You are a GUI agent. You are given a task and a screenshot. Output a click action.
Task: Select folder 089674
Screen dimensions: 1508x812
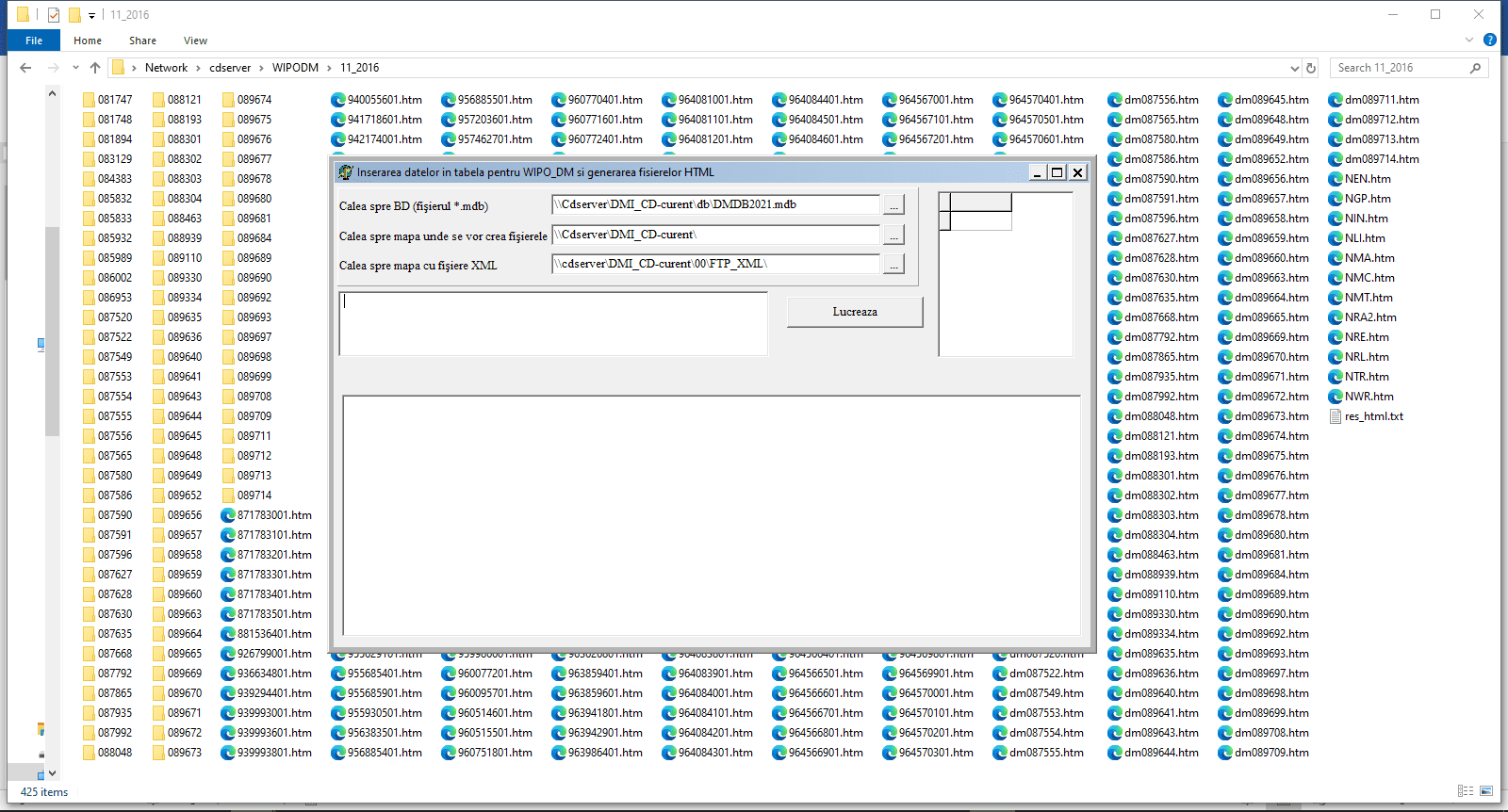246,100
